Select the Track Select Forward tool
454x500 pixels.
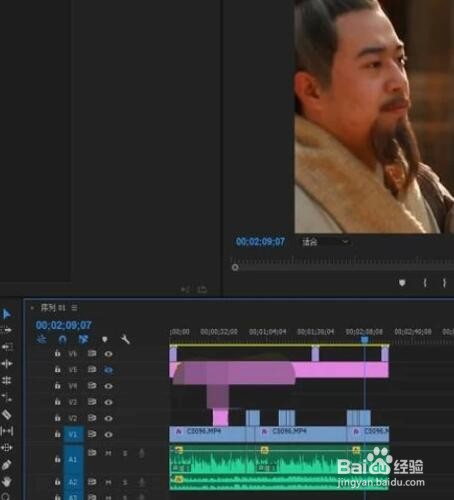point(6,330)
